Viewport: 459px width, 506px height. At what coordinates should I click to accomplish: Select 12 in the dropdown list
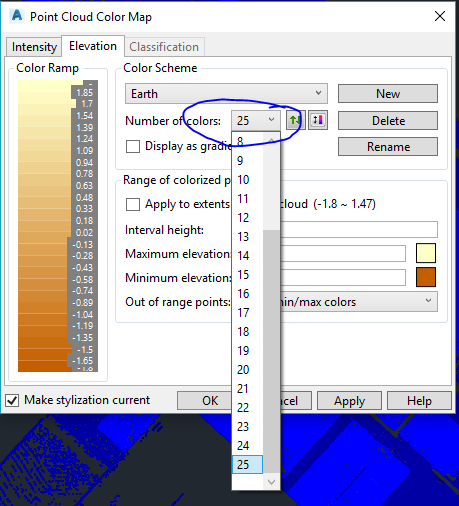click(247, 218)
